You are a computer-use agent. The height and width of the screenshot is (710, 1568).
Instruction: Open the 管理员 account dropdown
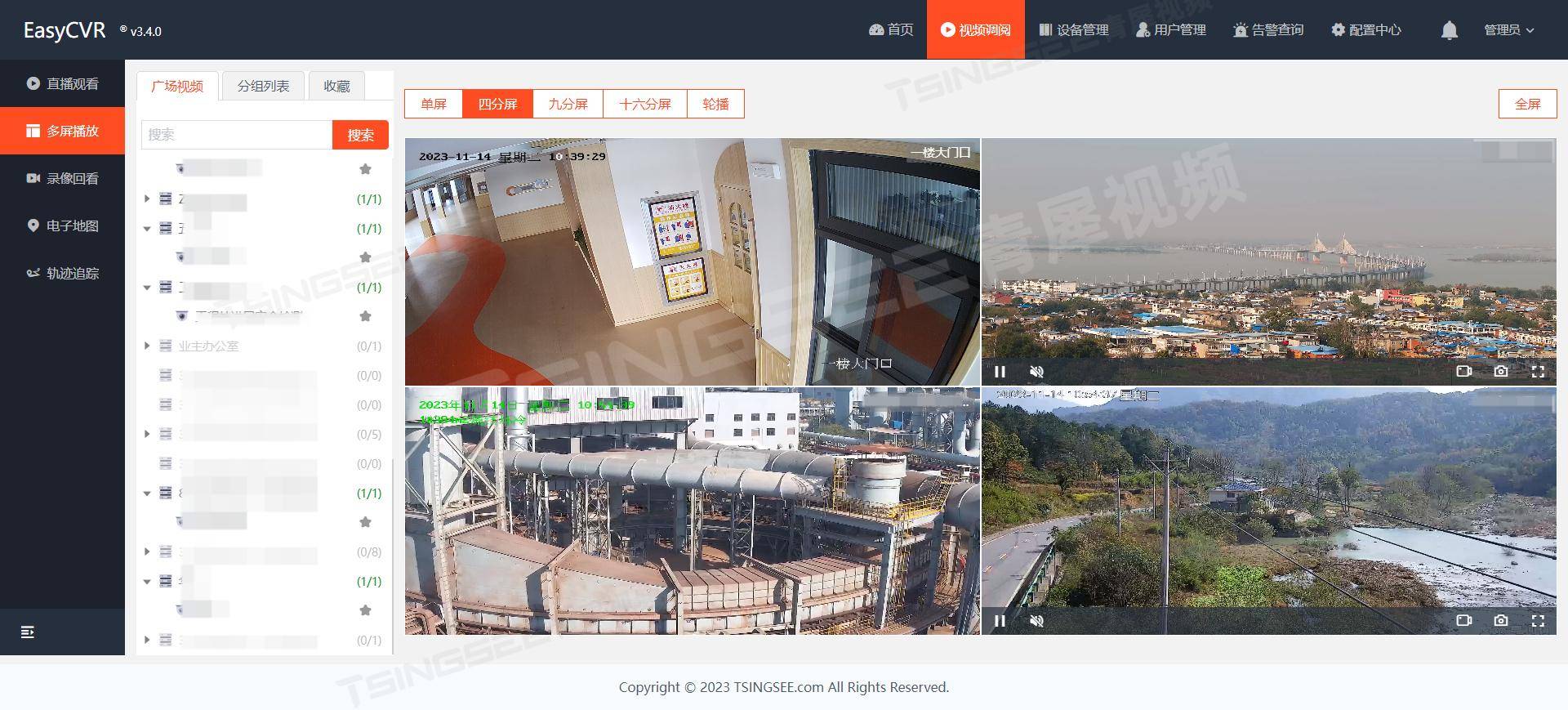pos(1508,29)
